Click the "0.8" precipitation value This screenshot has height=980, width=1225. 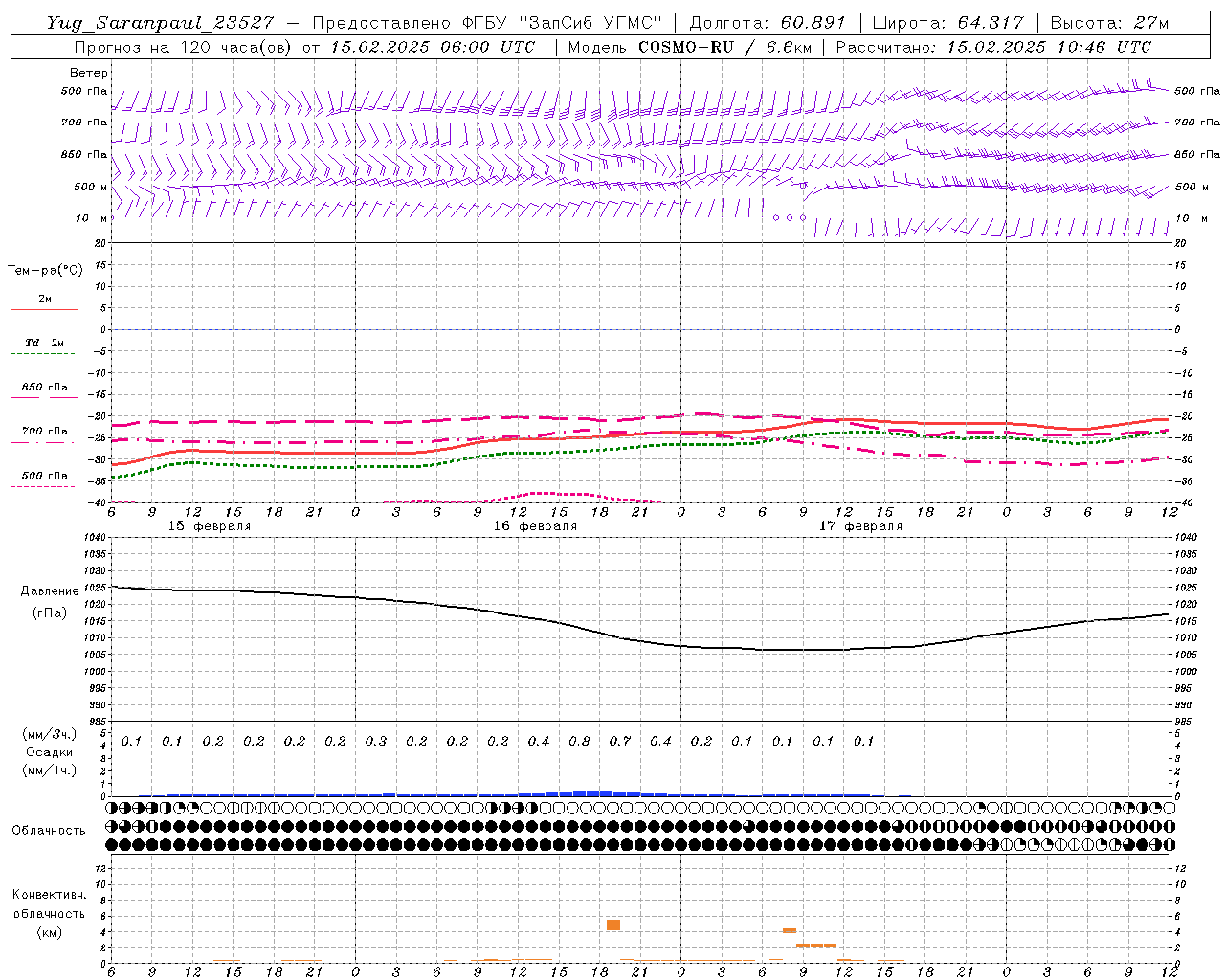579,741
